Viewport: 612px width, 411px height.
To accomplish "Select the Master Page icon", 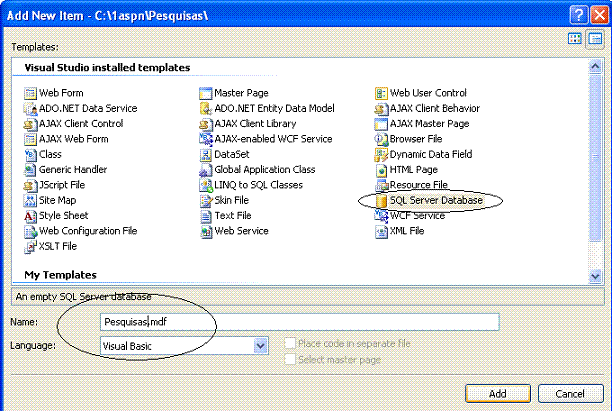I will pos(206,93).
